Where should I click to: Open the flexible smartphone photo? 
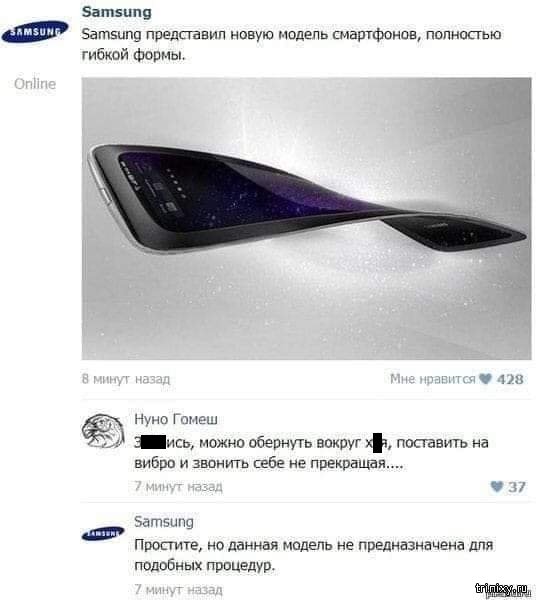coord(306,218)
